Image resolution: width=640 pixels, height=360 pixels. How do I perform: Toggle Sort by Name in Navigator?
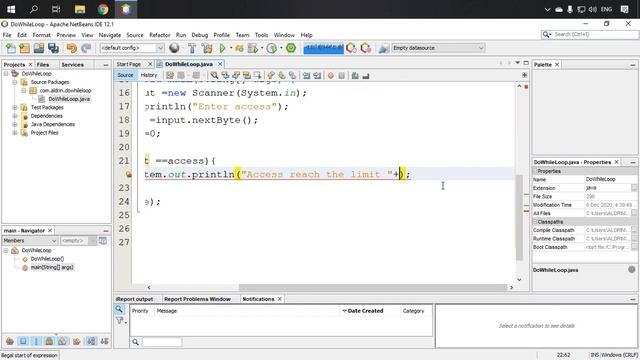click(91, 341)
